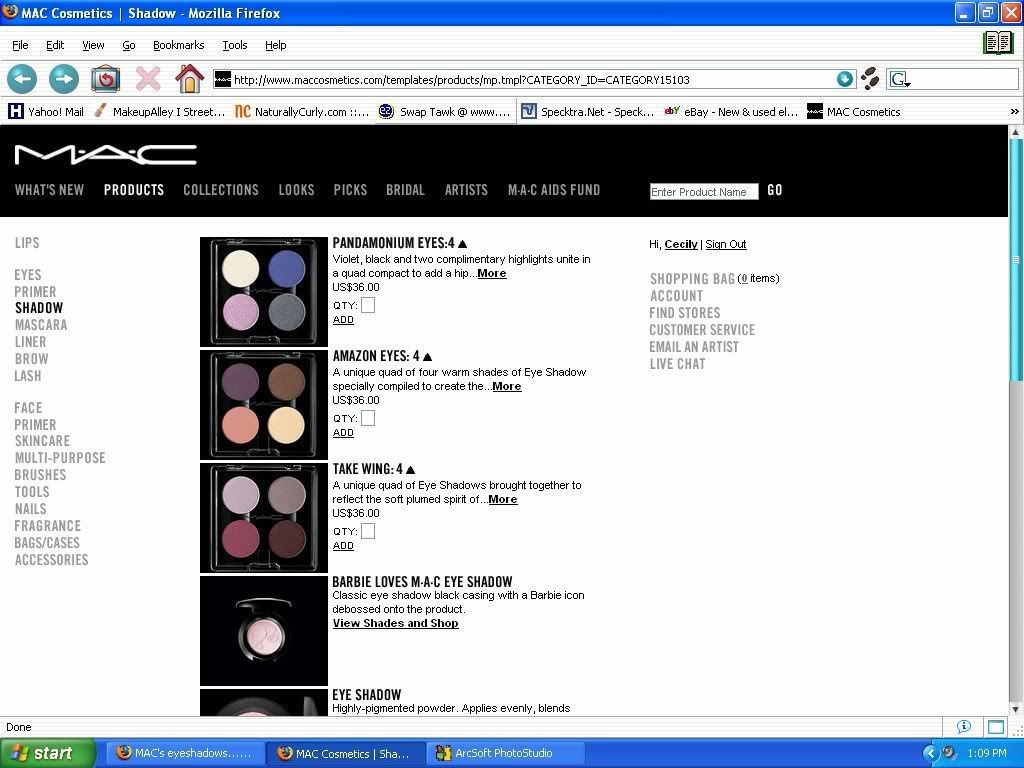Click the Barbie Loves MAC eye shadow thumbnail

point(264,631)
